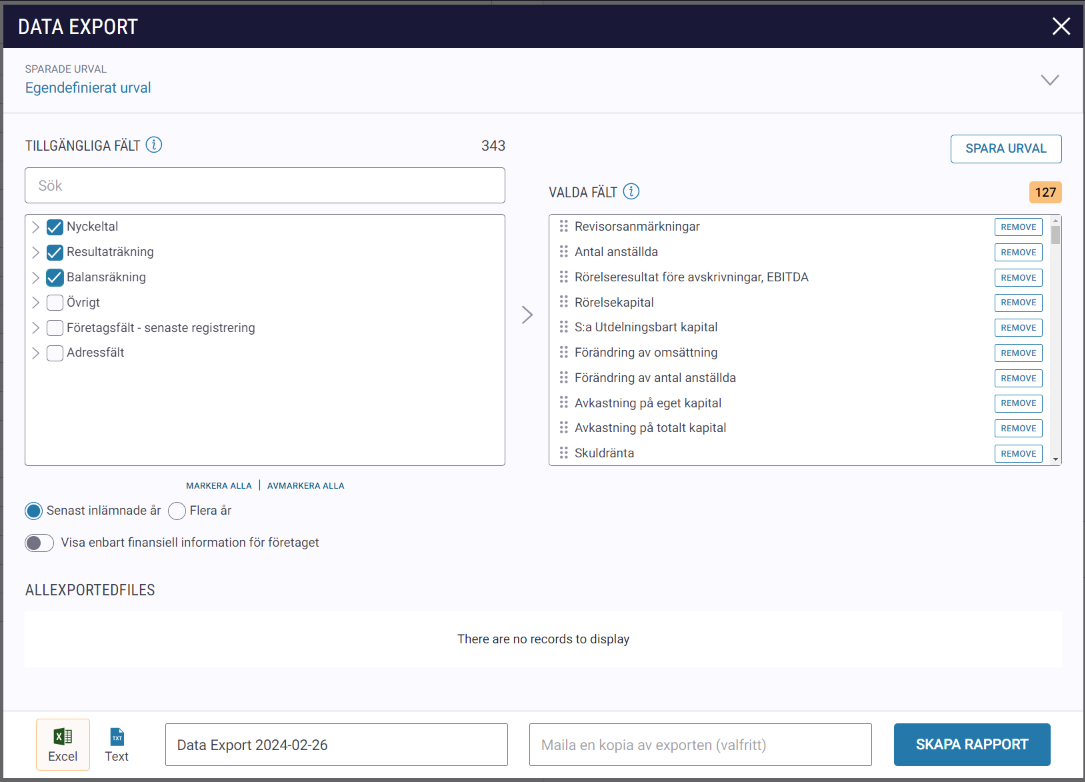
Task: Remove Revisorsanmärkningar from selected fields
Action: (x=1019, y=227)
